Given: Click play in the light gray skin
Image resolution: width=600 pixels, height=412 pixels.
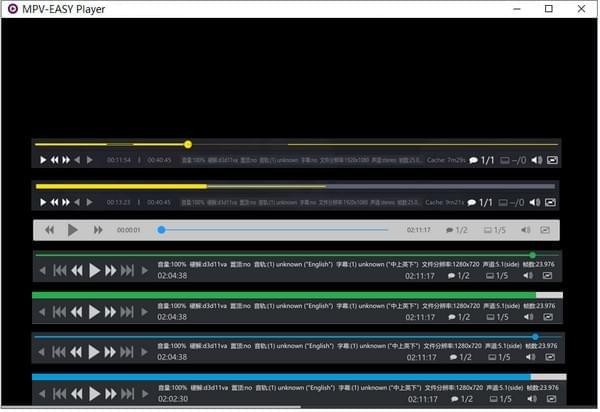Looking at the screenshot, I should (x=72, y=230).
